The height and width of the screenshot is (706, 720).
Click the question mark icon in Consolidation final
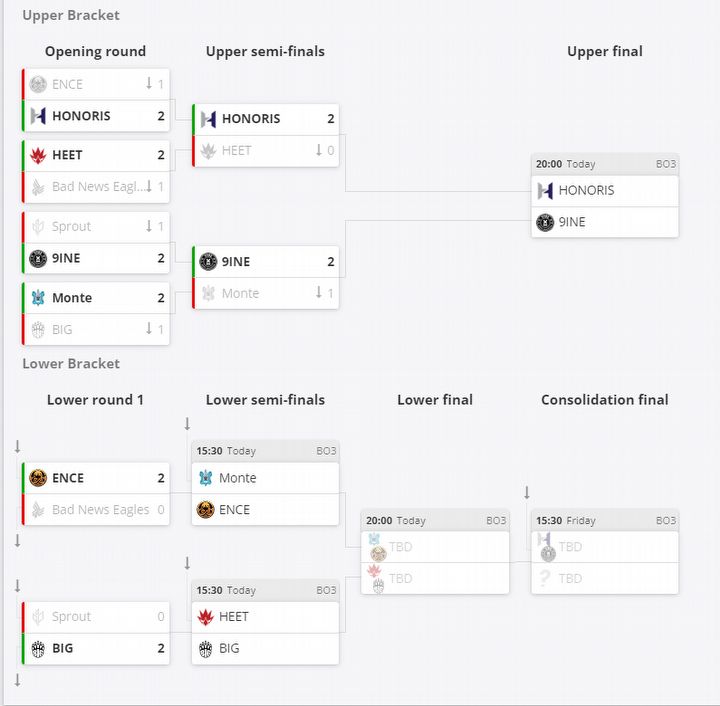pos(545,578)
